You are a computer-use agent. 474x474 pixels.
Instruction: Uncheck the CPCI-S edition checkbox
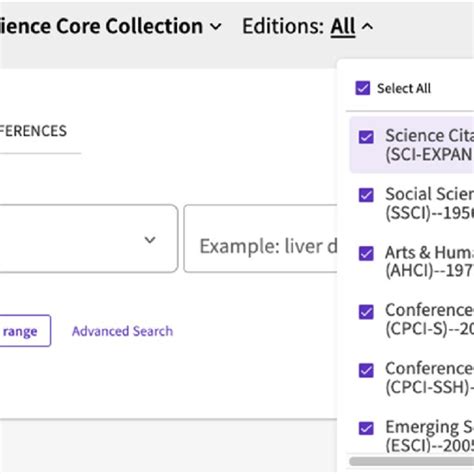(x=366, y=312)
